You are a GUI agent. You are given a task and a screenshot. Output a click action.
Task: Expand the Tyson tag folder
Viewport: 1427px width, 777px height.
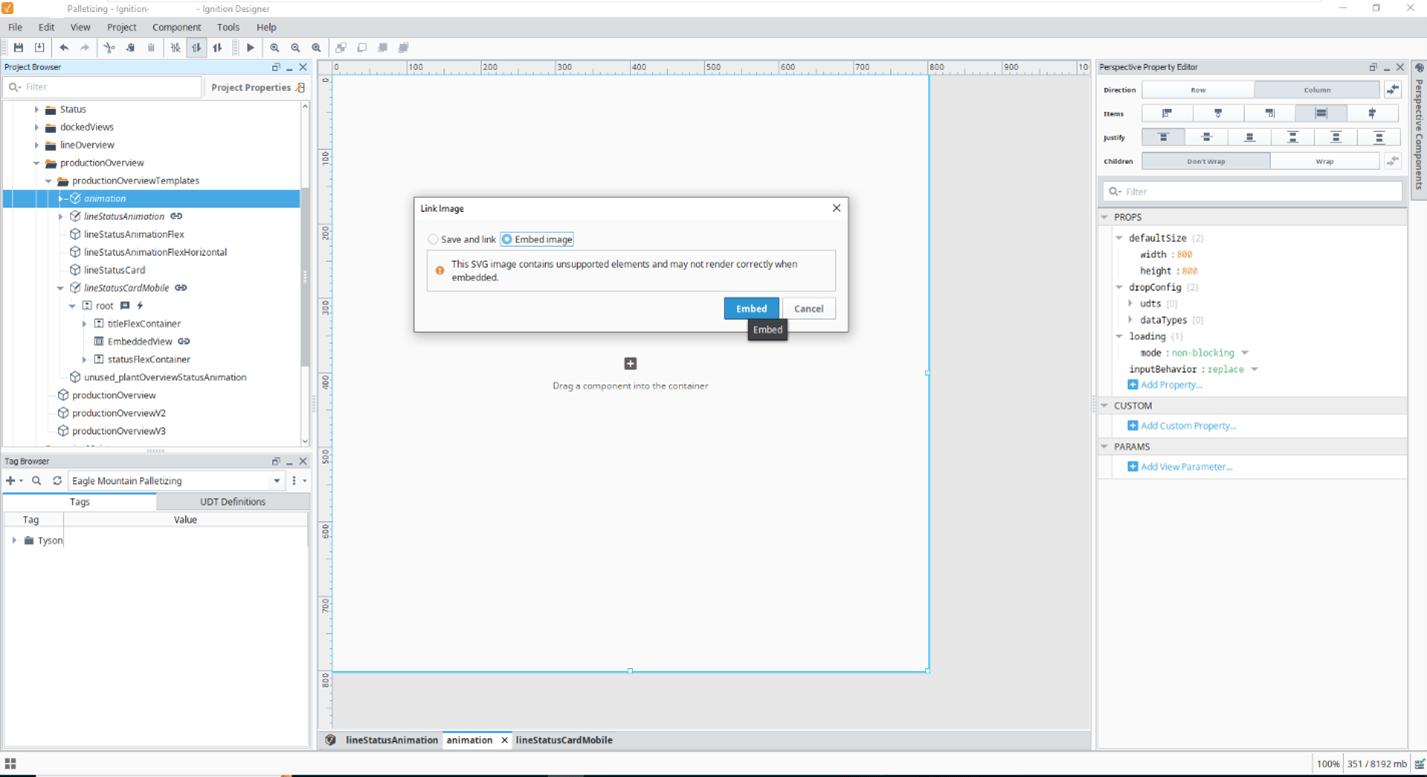tap(14, 540)
